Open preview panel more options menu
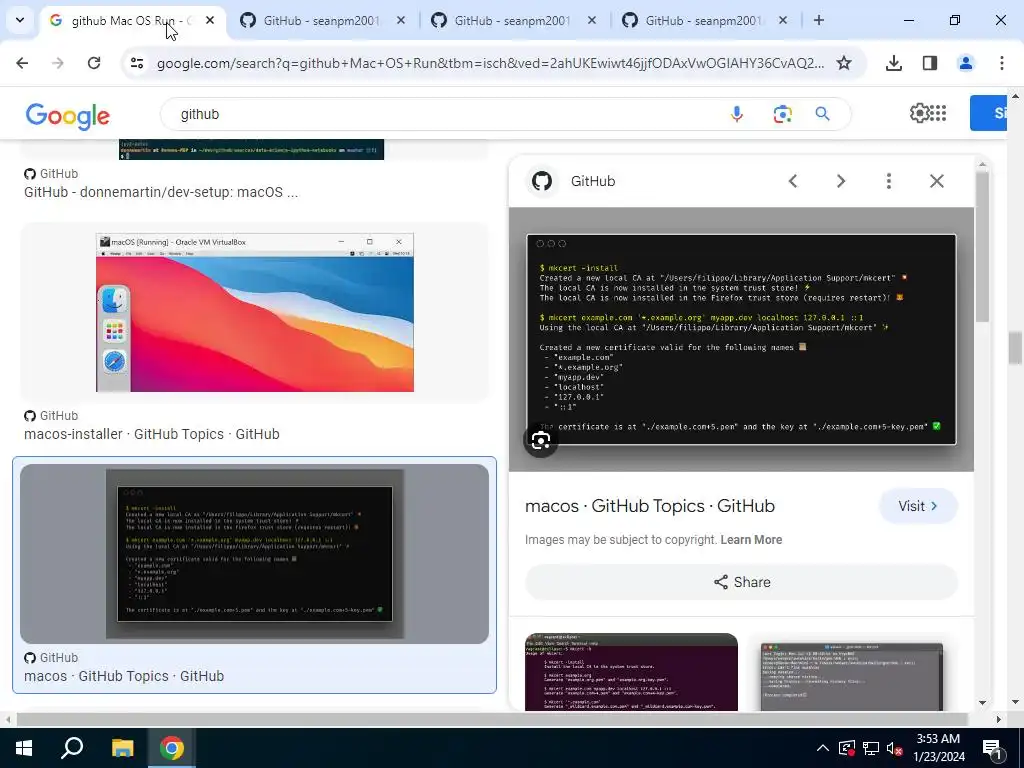Image resolution: width=1024 pixels, height=768 pixels. pyautogui.click(x=889, y=181)
